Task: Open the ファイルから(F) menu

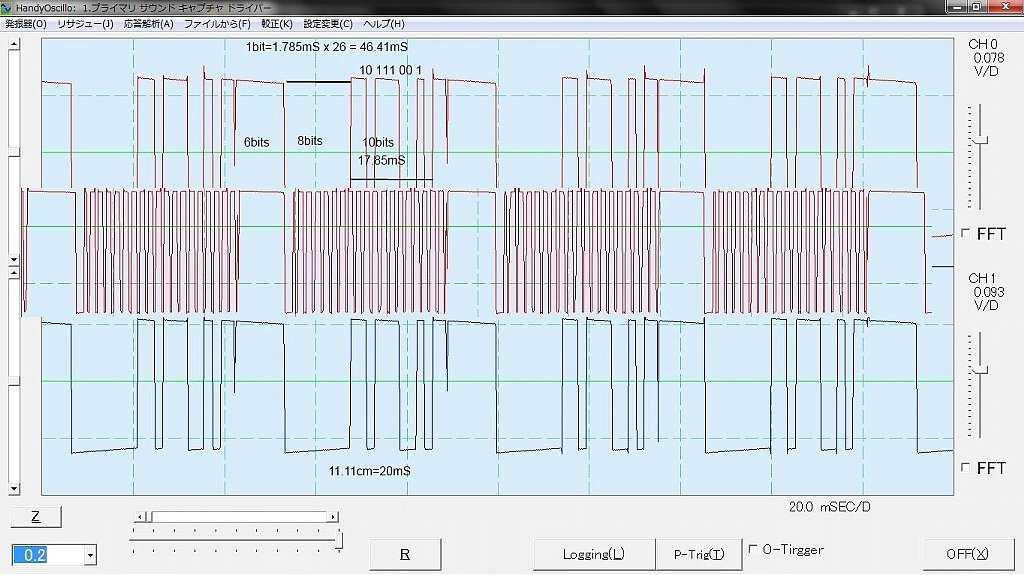Action: (x=217, y=24)
